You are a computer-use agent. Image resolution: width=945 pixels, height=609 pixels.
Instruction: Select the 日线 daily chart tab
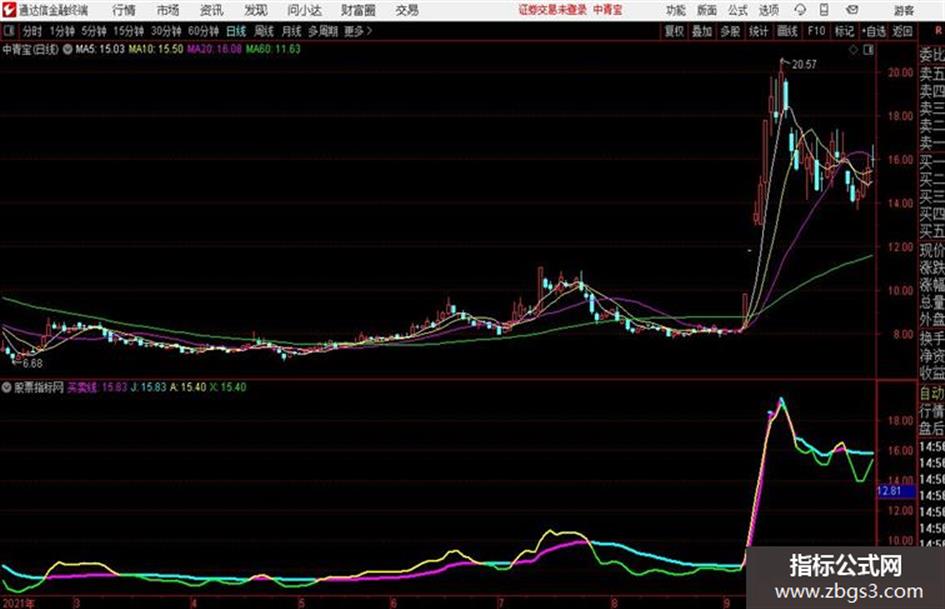point(236,31)
